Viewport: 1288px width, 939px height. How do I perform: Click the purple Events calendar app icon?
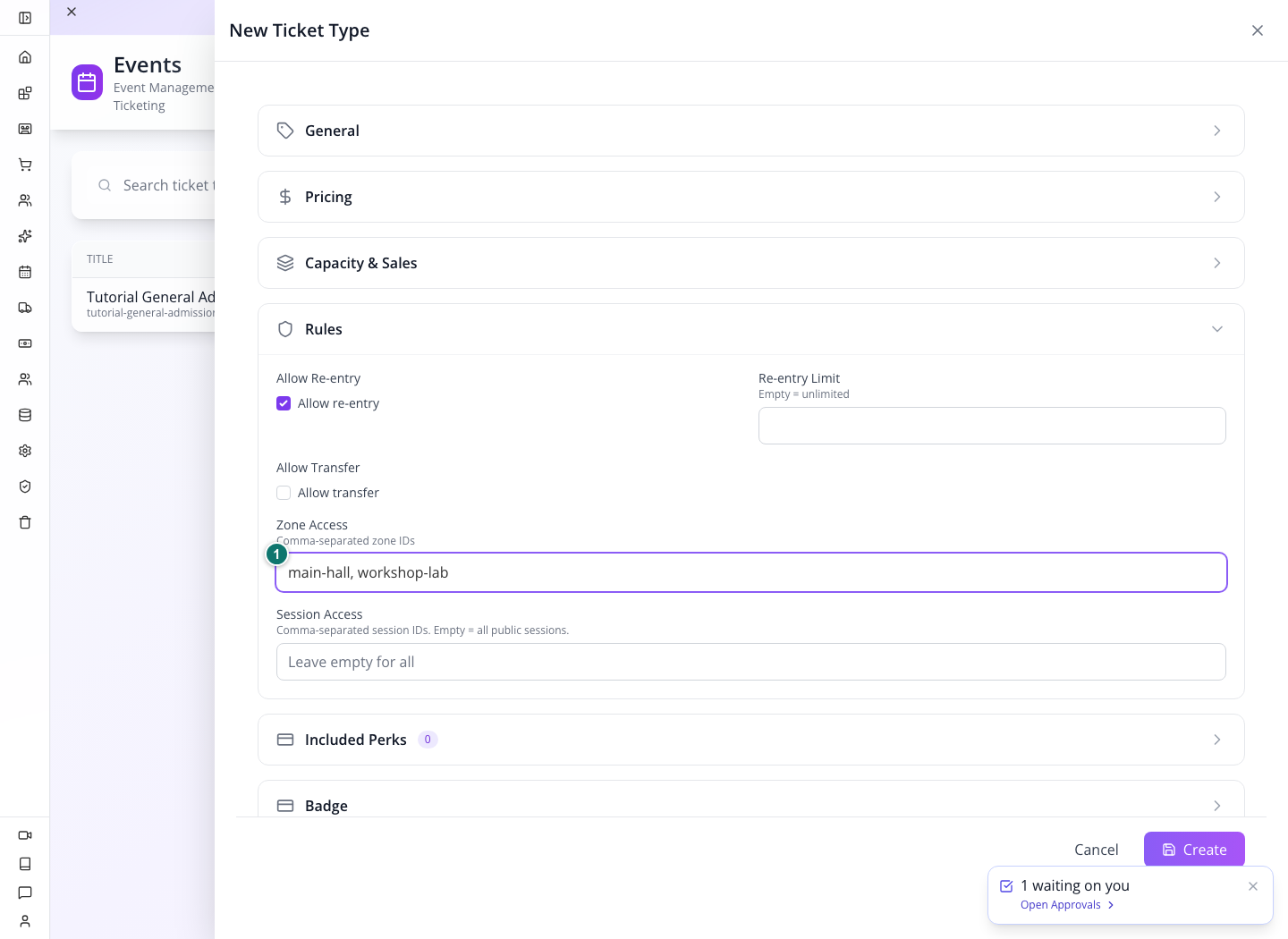pos(87,82)
